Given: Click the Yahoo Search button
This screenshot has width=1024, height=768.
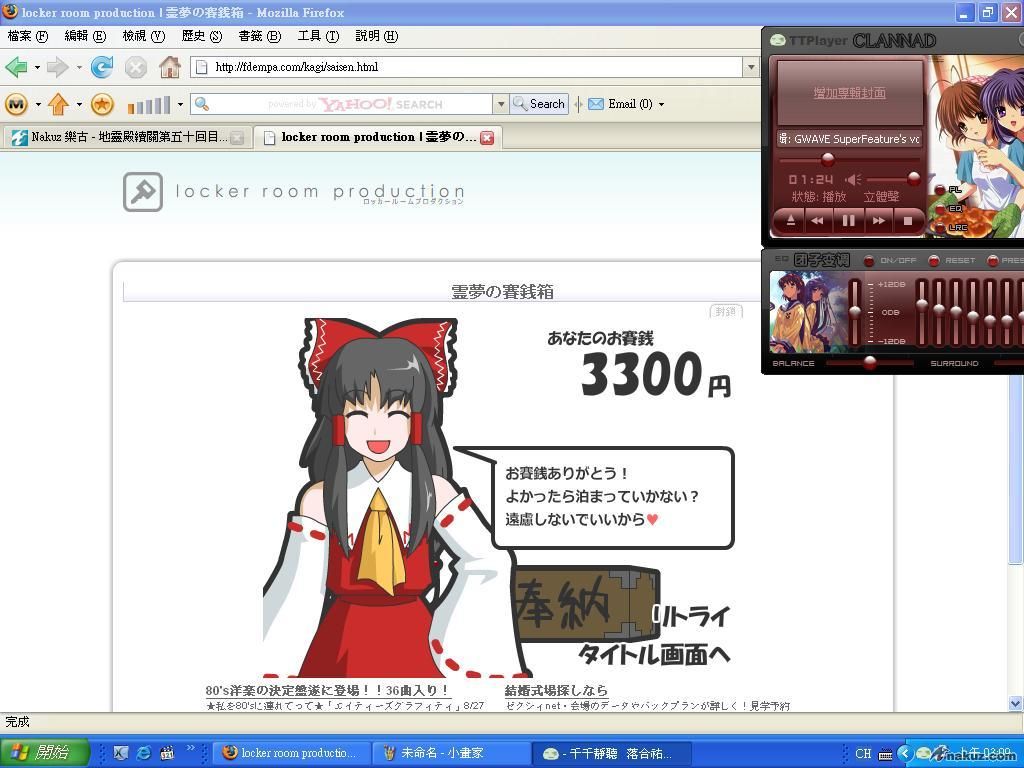Looking at the screenshot, I should (539, 104).
